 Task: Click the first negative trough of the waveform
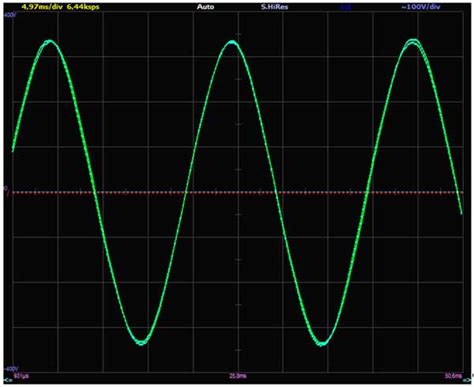pos(141,342)
